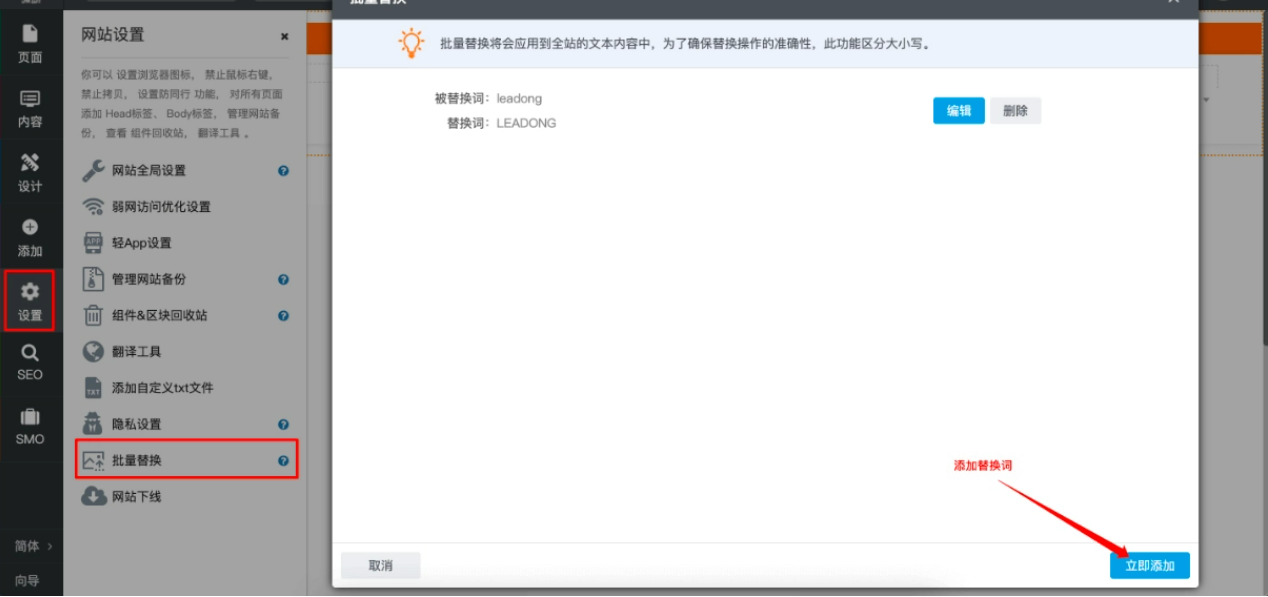Open 弱网访问优化设置 menu item

tap(161, 207)
